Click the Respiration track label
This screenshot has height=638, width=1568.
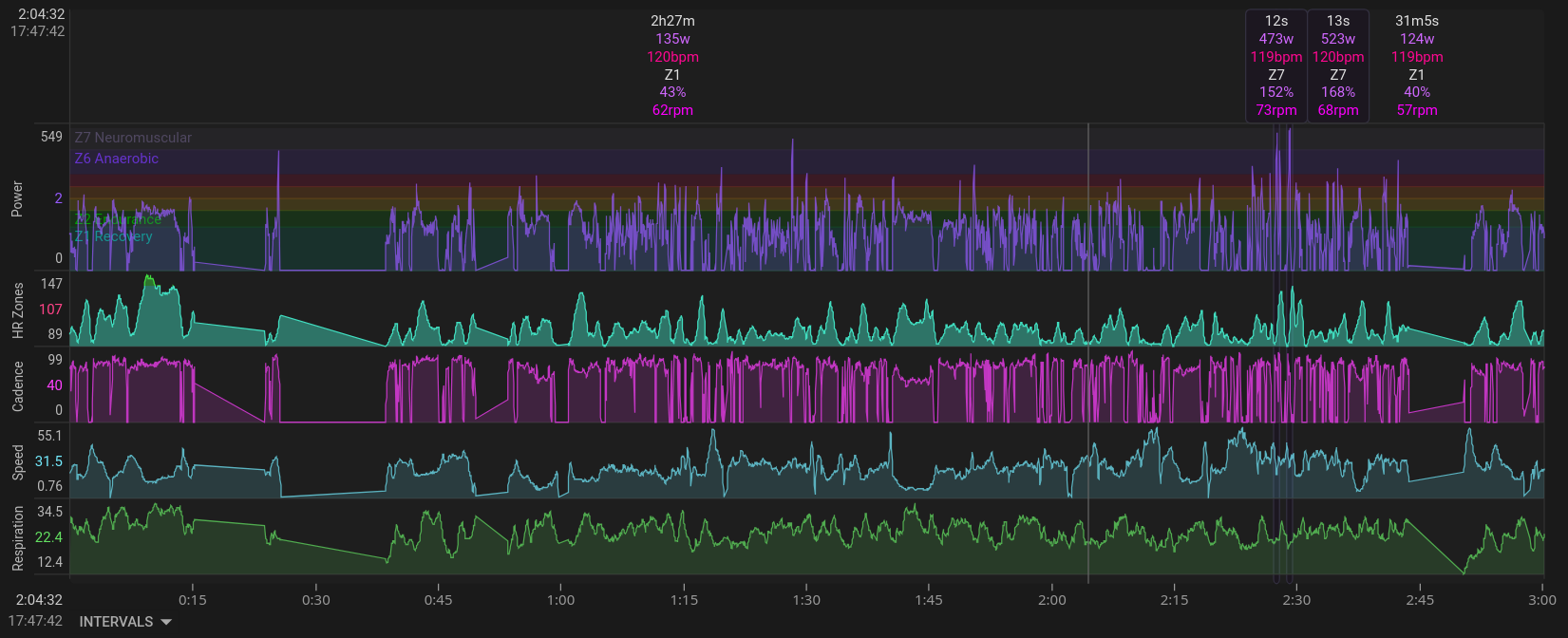point(17,538)
